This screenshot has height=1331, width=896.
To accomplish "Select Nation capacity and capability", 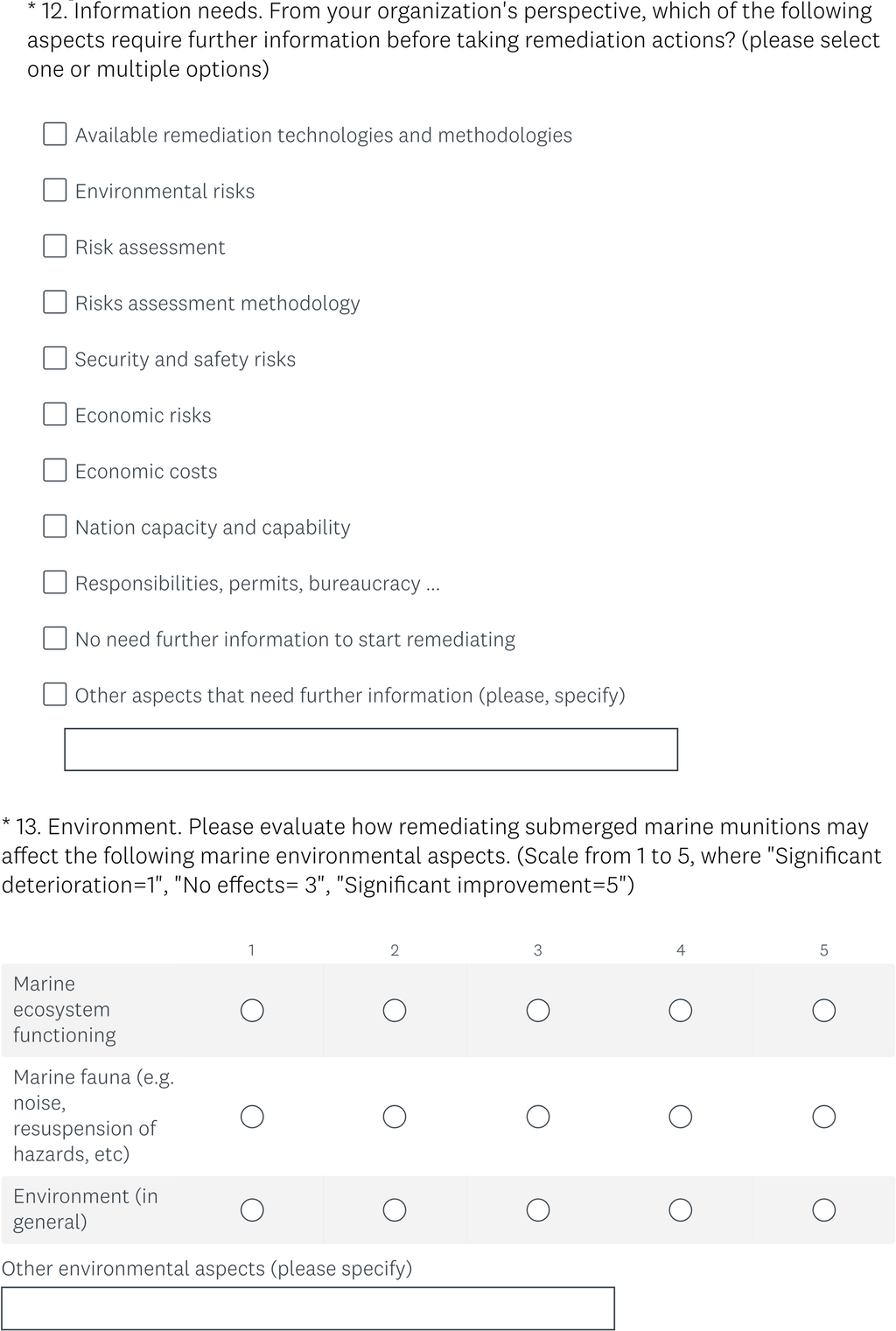I will 55,526.
